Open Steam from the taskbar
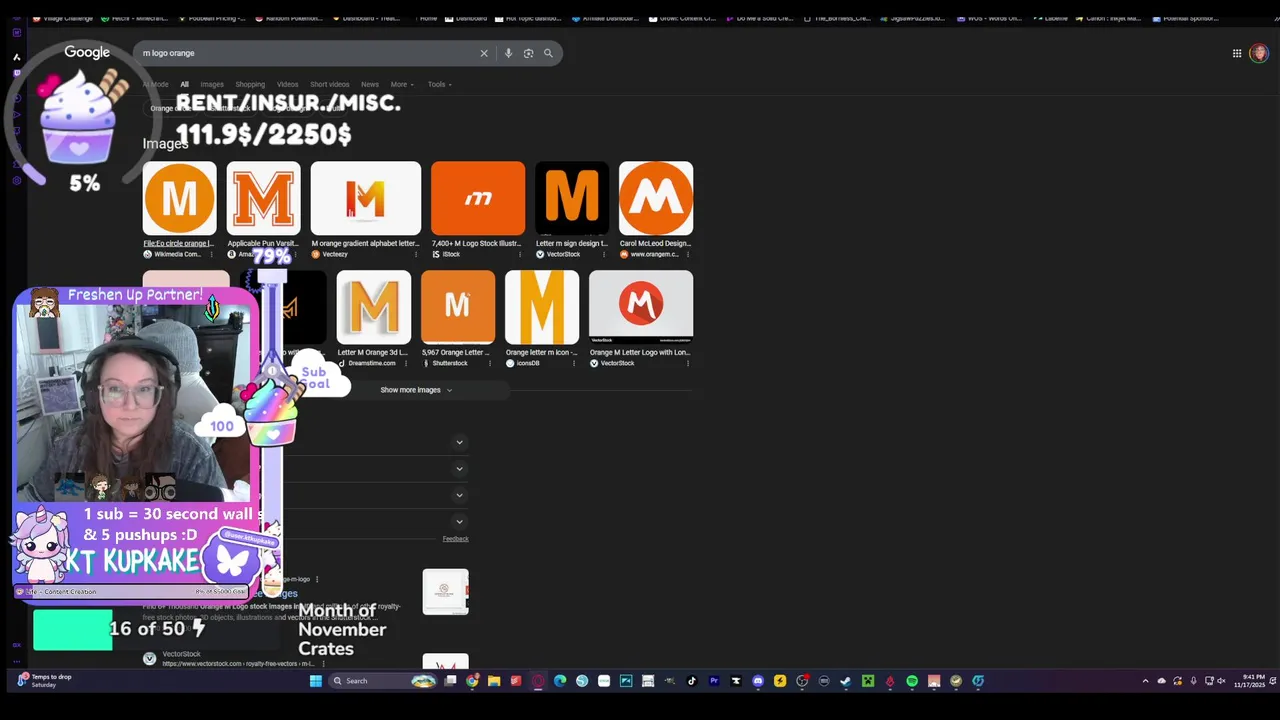The width and height of the screenshot is (1280, 720). (846, 681)
